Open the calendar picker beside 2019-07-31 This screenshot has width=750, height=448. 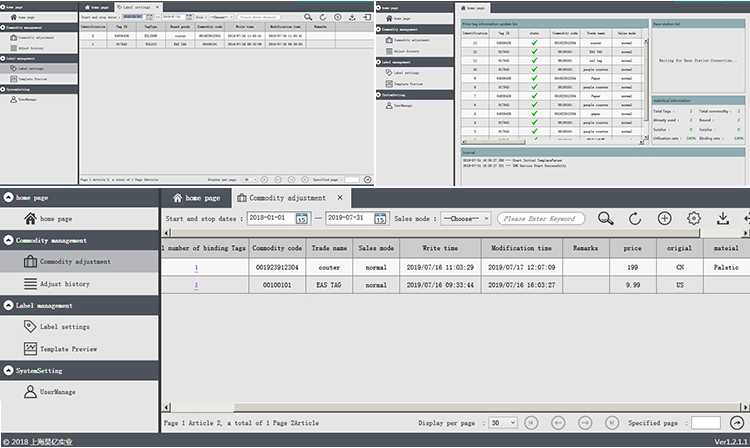pos(380,218)
